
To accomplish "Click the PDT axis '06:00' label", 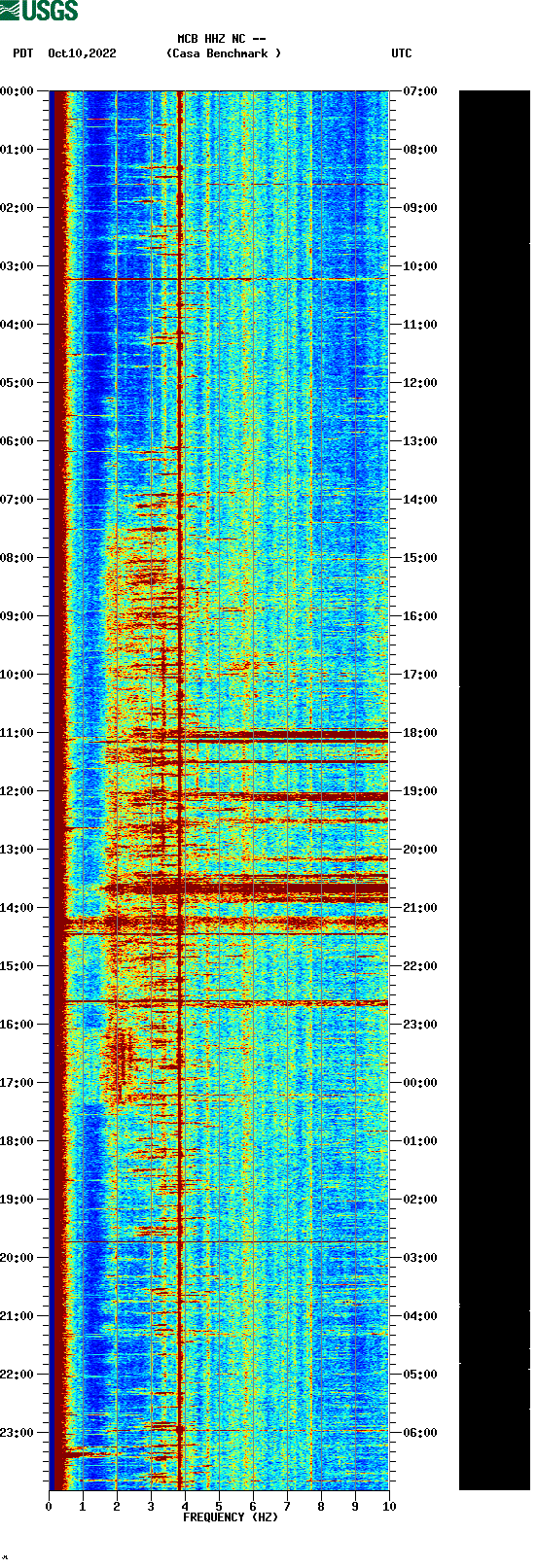I will pos(17,441).
